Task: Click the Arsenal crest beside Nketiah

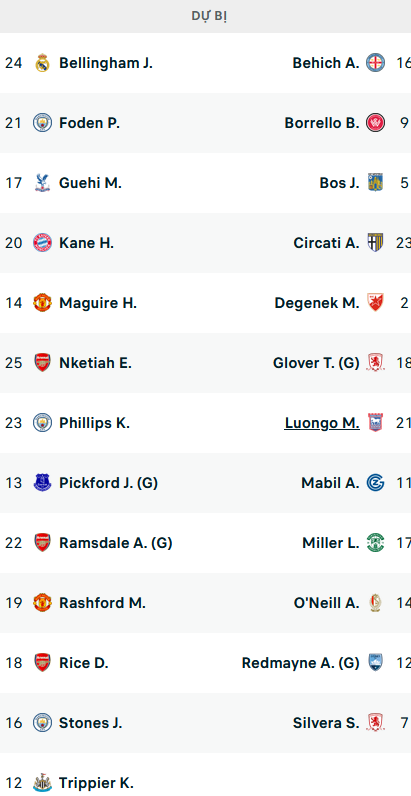Action: pyautogui.click(x=42, y=363)
